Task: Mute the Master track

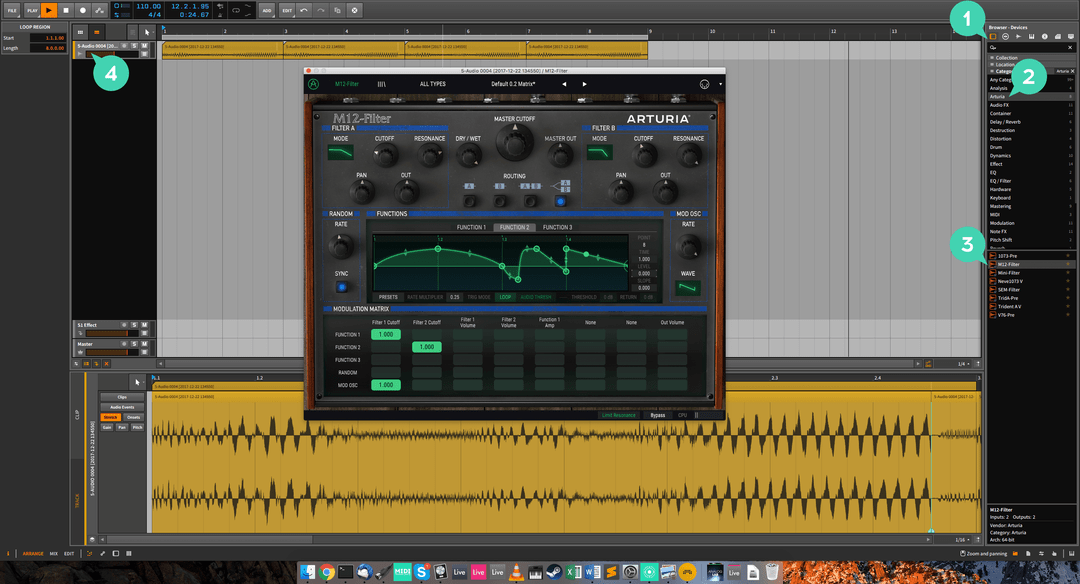Action: [145, 344]
